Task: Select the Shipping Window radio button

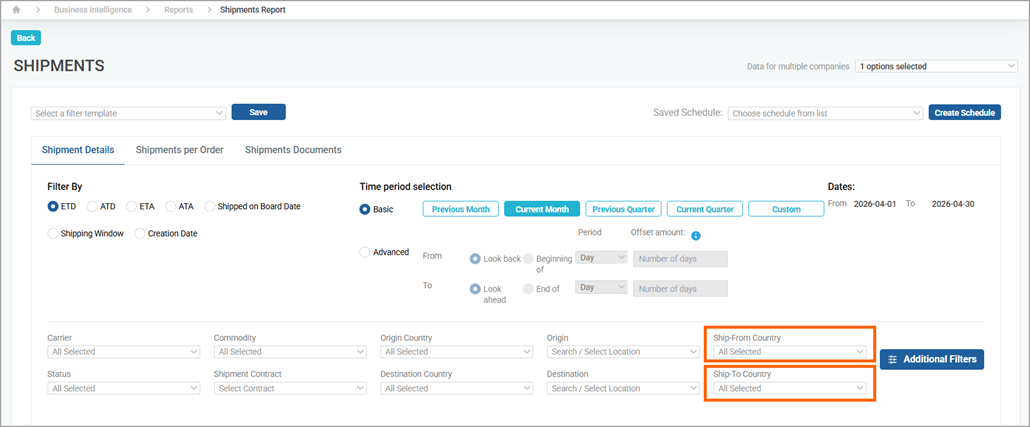Action: coord(53,233)
